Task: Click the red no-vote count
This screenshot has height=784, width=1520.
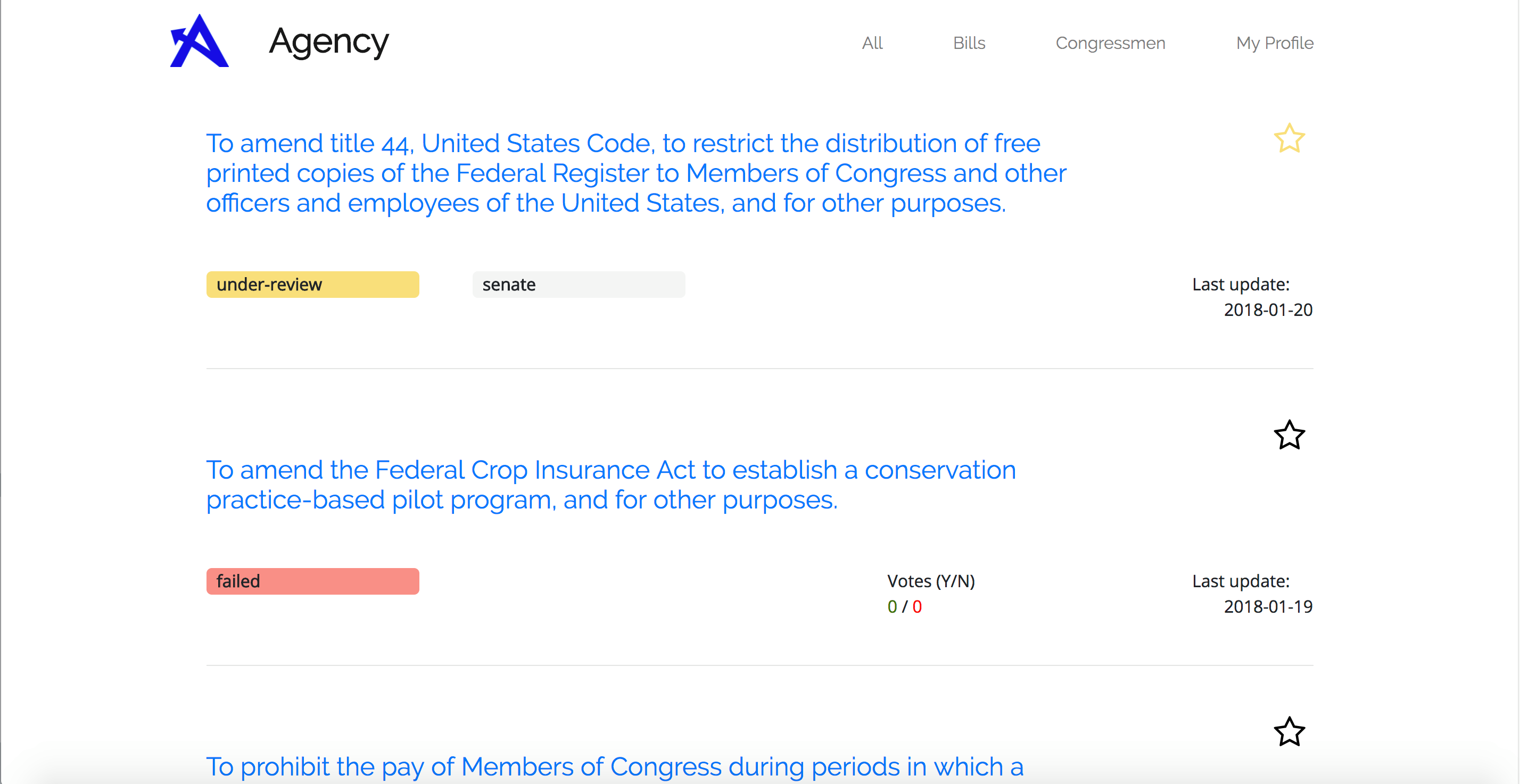Action: point(917,606)
